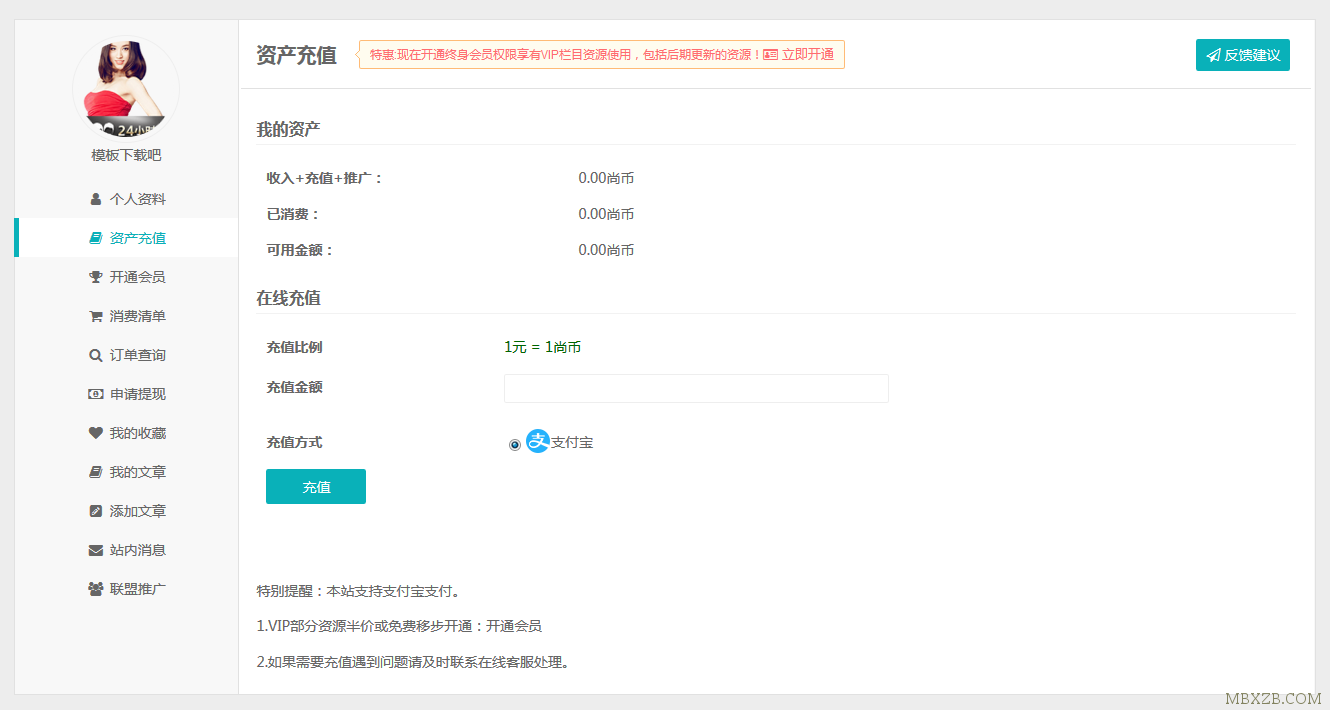Select the 支付宝 payment radio button
Screen dimensions: 1330x710
click(x=513, y=443)
